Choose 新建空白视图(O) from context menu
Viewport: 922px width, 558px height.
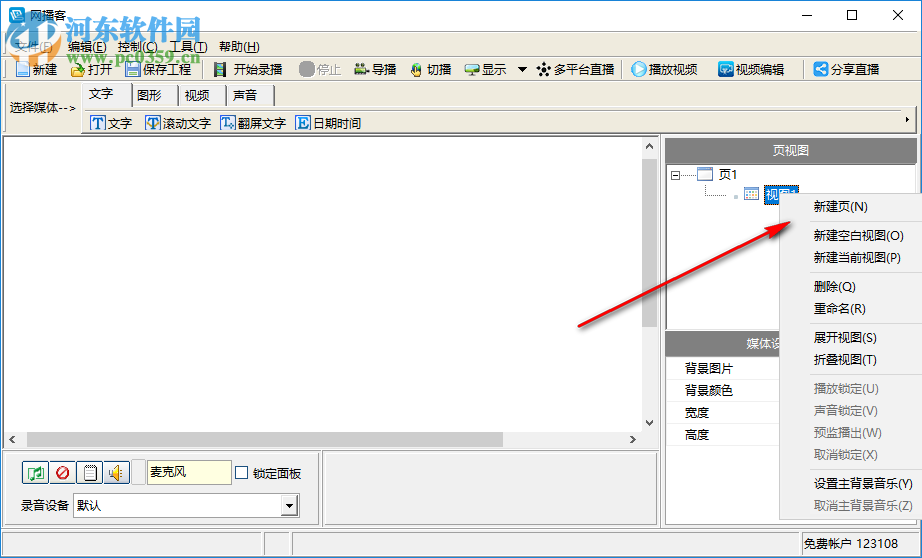(x=850, y=236)
